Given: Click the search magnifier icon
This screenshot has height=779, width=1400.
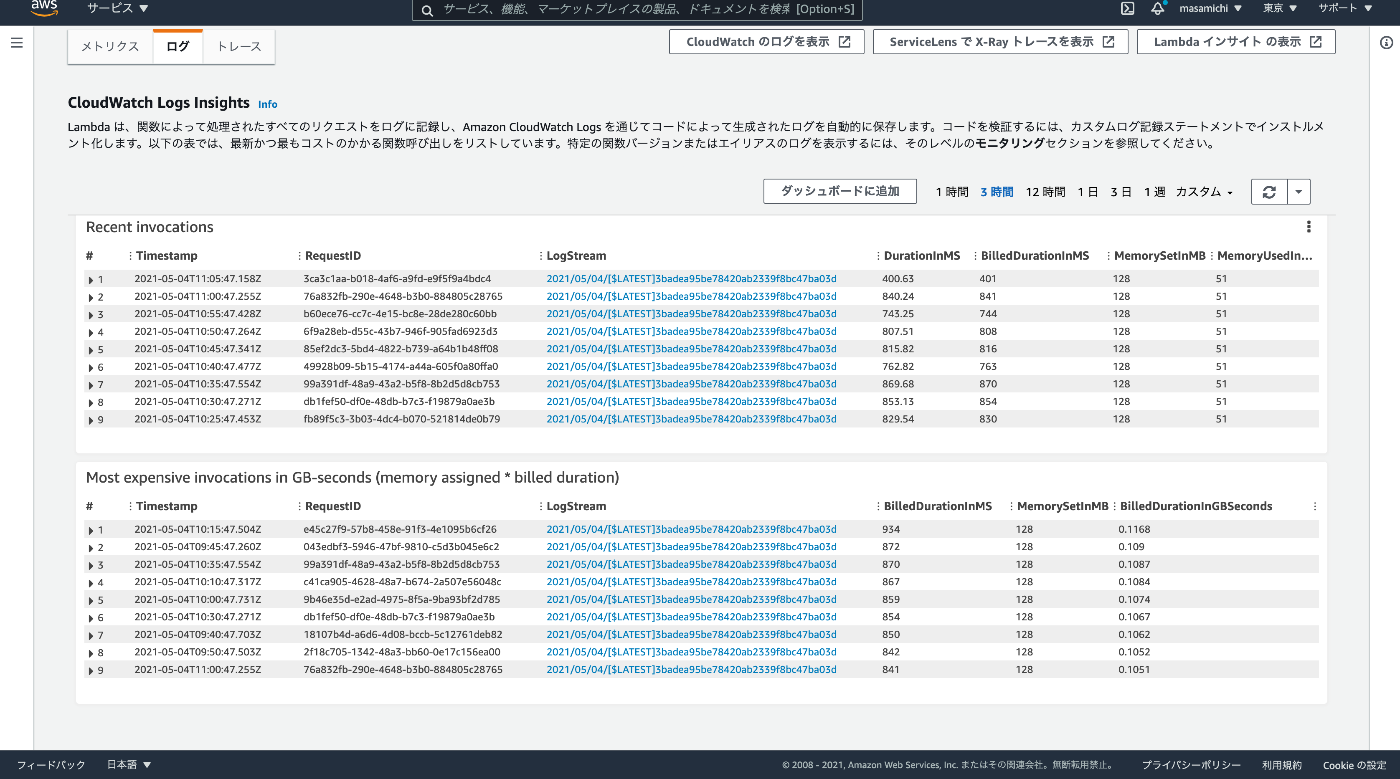Looking at the screenshot, I should point(427,9).
